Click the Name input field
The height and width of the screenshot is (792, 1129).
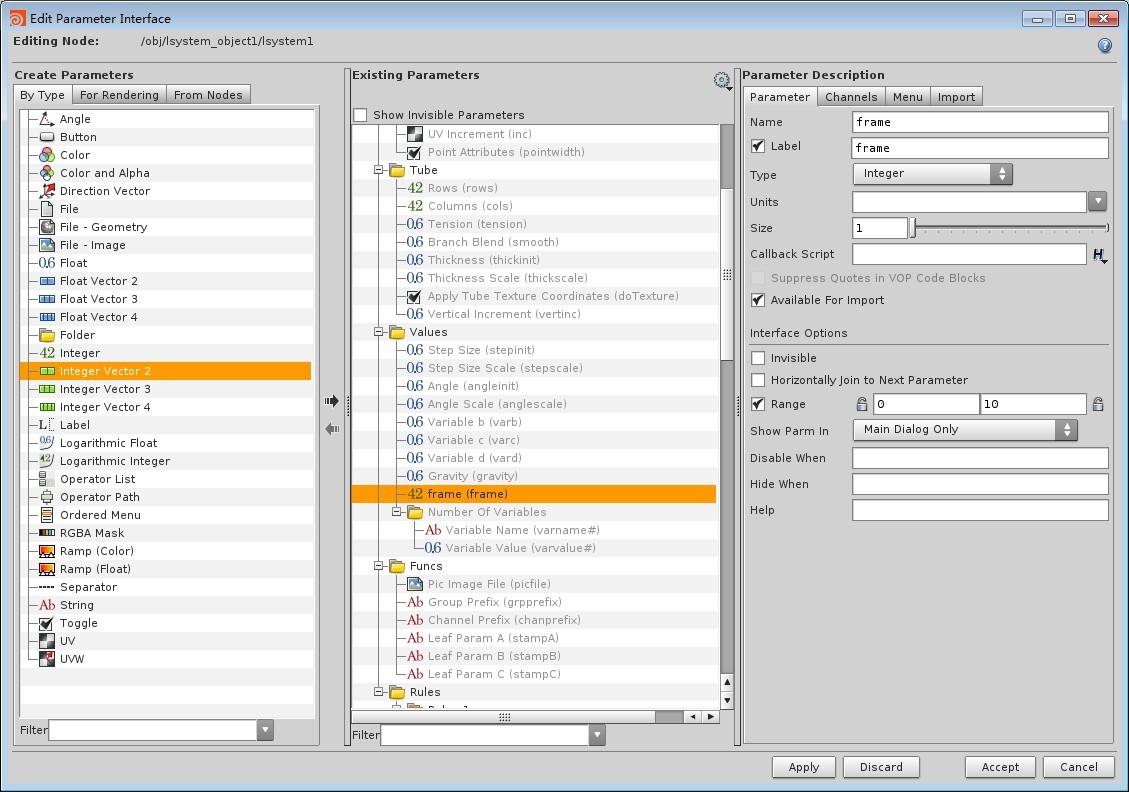[980, 122]
